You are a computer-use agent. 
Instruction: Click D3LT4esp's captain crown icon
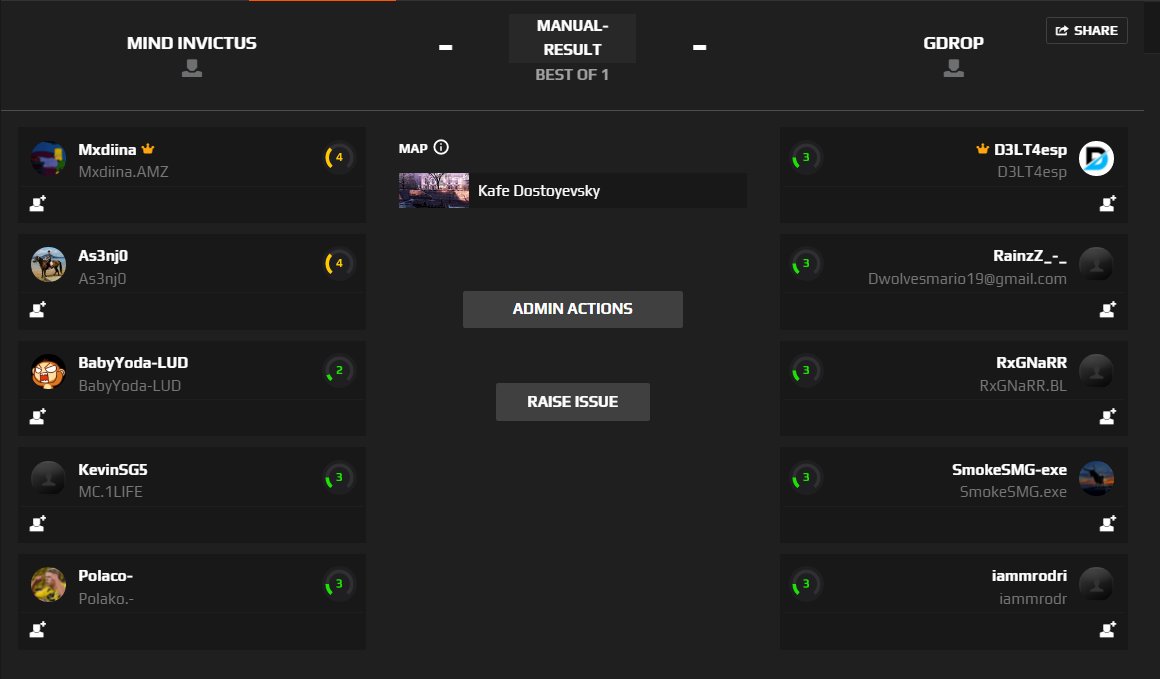[982, 149]
